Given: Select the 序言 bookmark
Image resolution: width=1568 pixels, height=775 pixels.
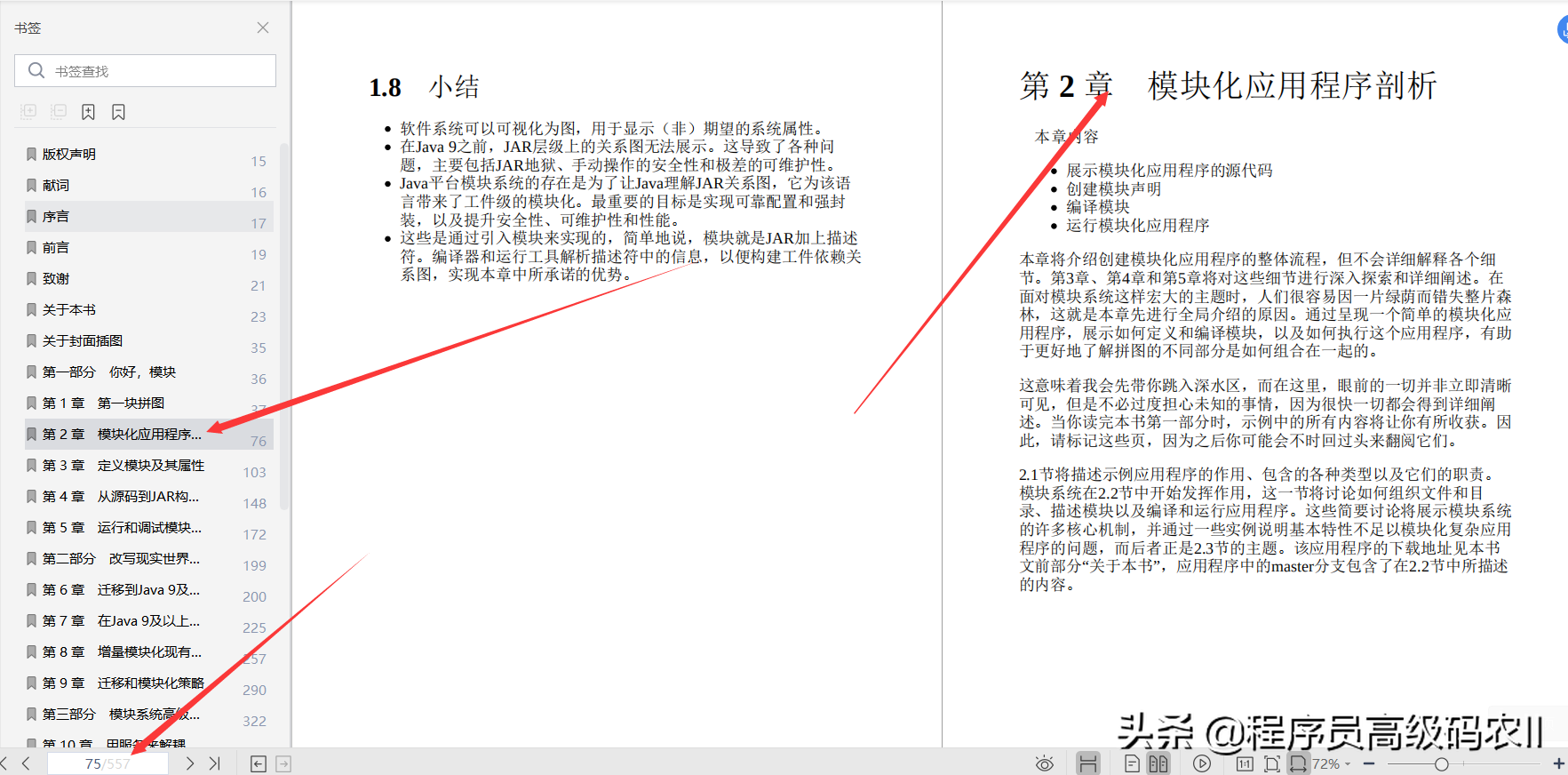Looking at the screenshot, I should pyautogui.click(x=148, y=217).
